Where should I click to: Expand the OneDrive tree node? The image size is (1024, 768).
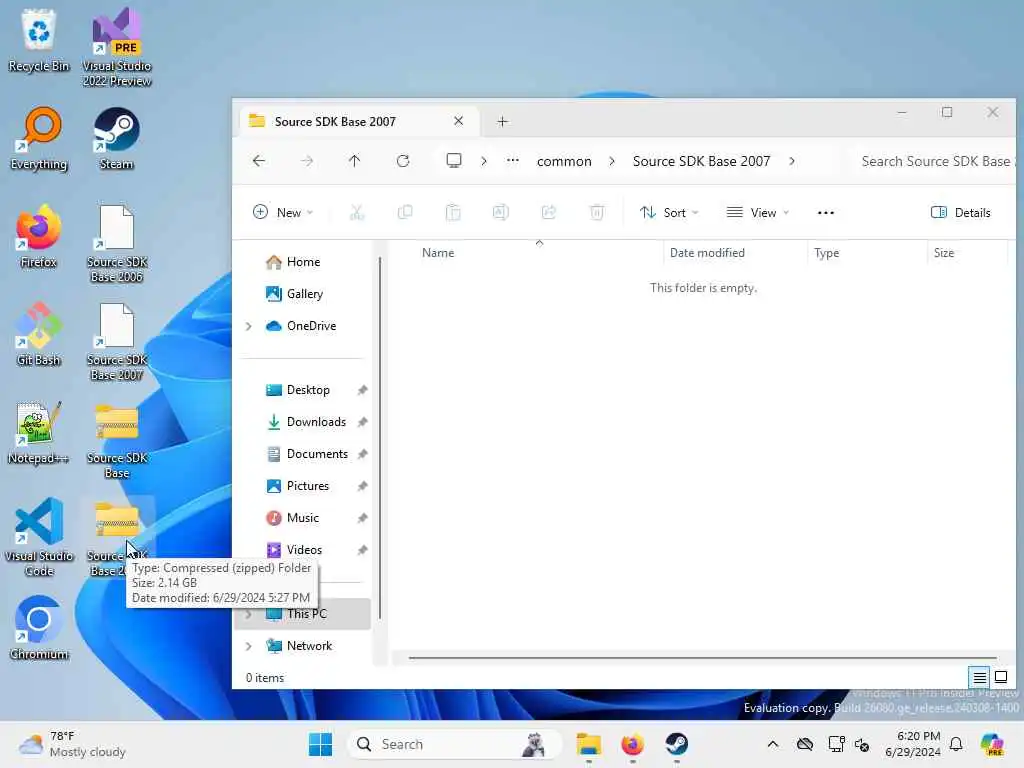(249, 326)
